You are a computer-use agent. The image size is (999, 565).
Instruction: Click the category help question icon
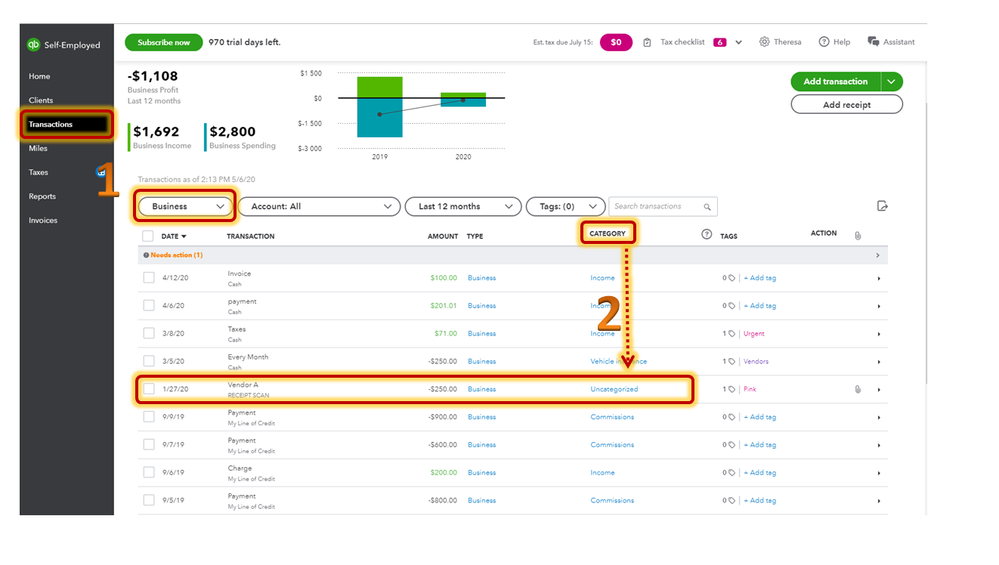tap(707, 234)
